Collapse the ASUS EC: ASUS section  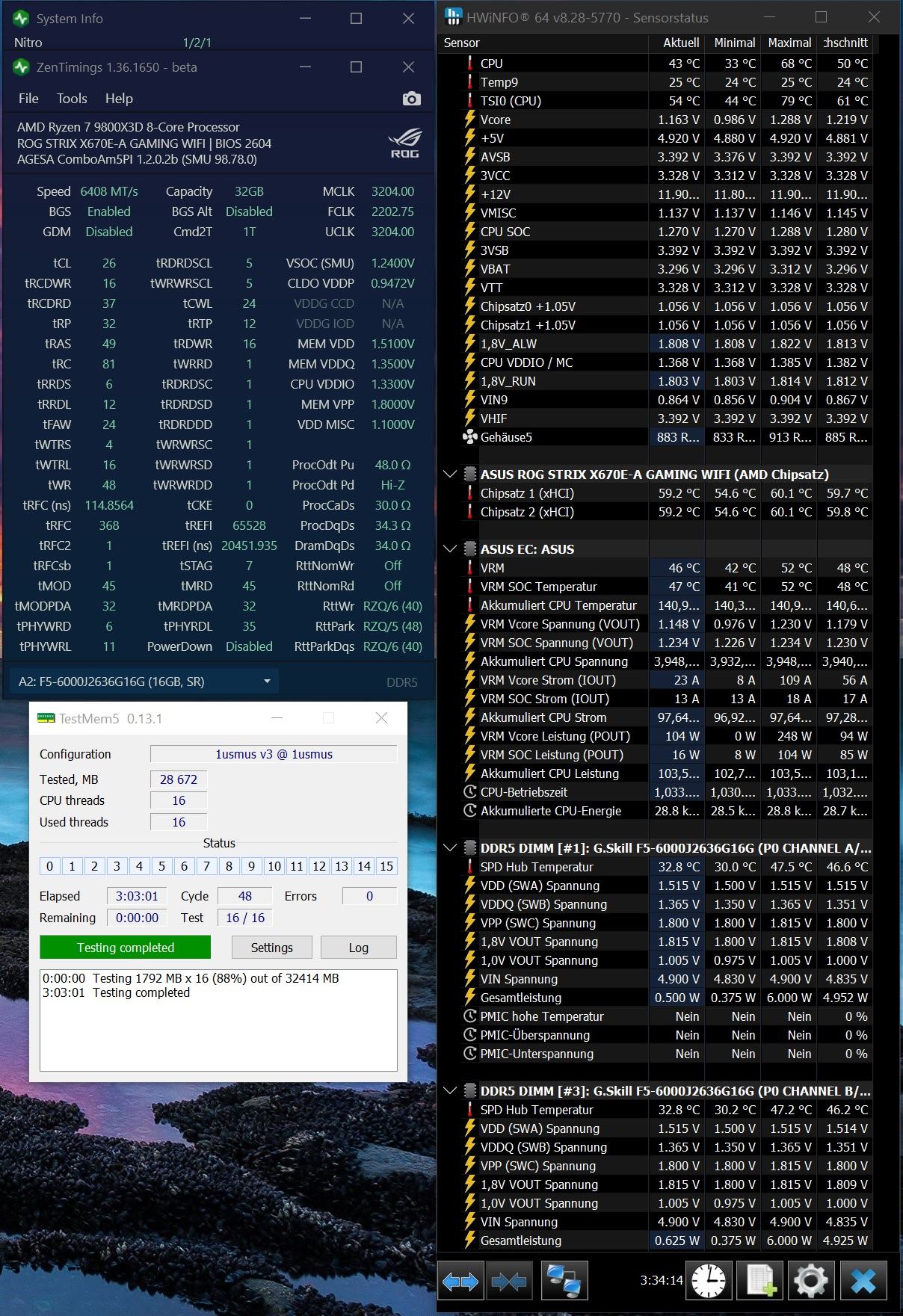pos(450,549)
